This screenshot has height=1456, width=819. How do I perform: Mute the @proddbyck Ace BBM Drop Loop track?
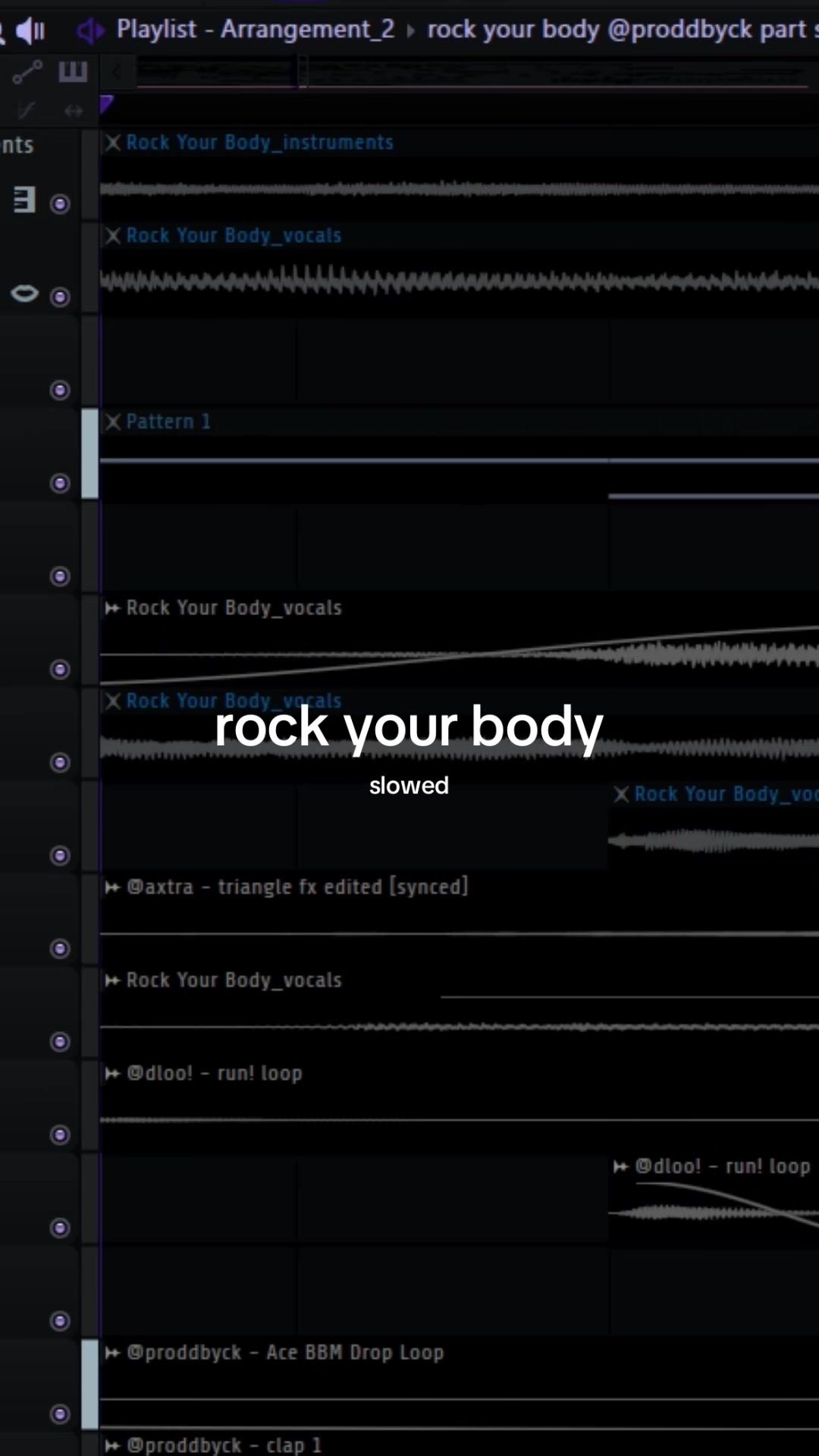point(60,1414)
